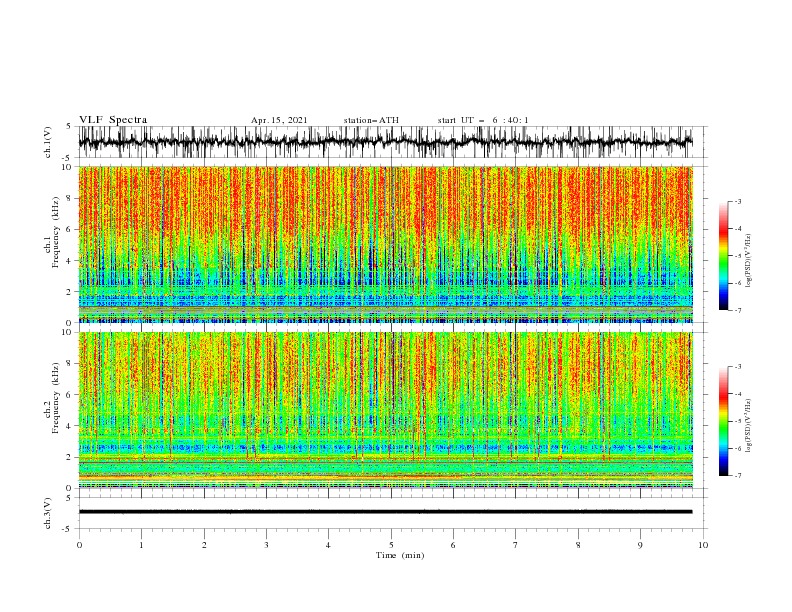Click the ch.1 spectrogram panel
This screenshot has height=612, width=792.
[385, 244]
